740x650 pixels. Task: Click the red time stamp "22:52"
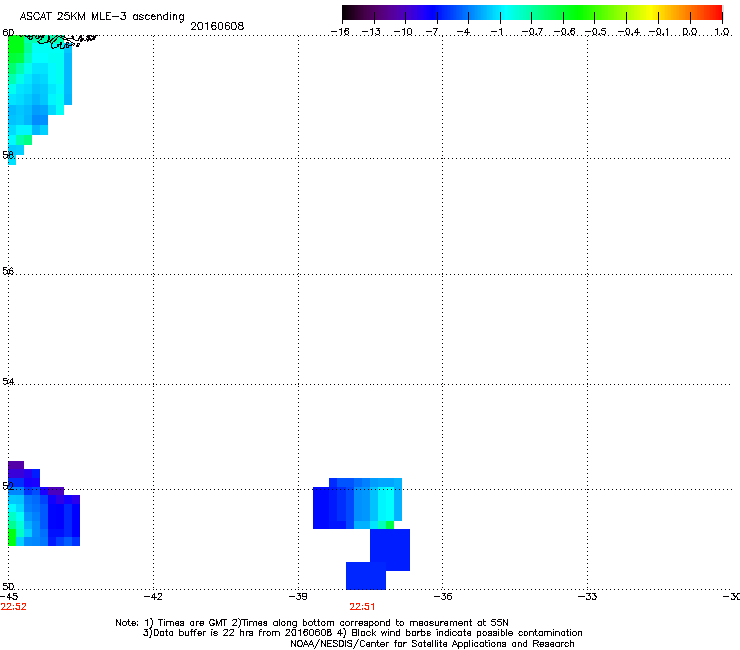(x=14, y=607)
